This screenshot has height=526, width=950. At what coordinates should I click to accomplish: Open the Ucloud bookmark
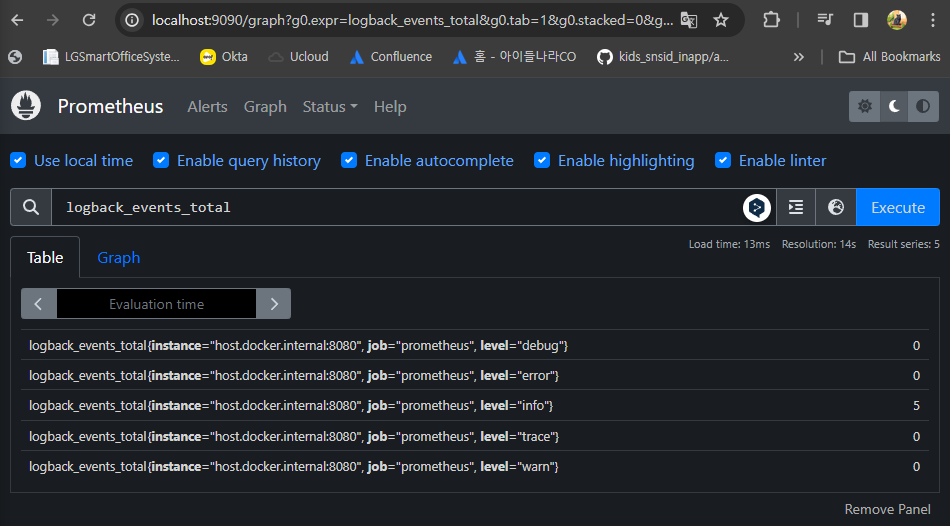[299, 57]
